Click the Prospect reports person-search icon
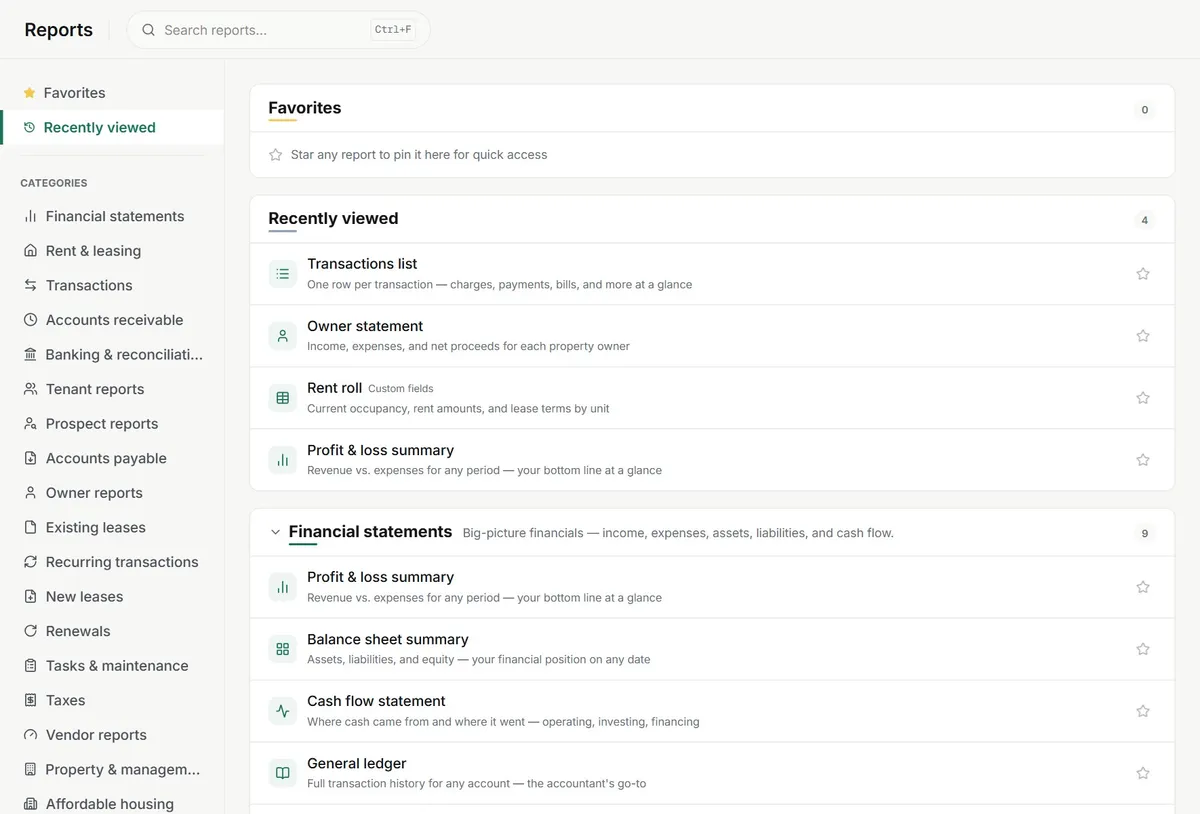 pos(30,424)
